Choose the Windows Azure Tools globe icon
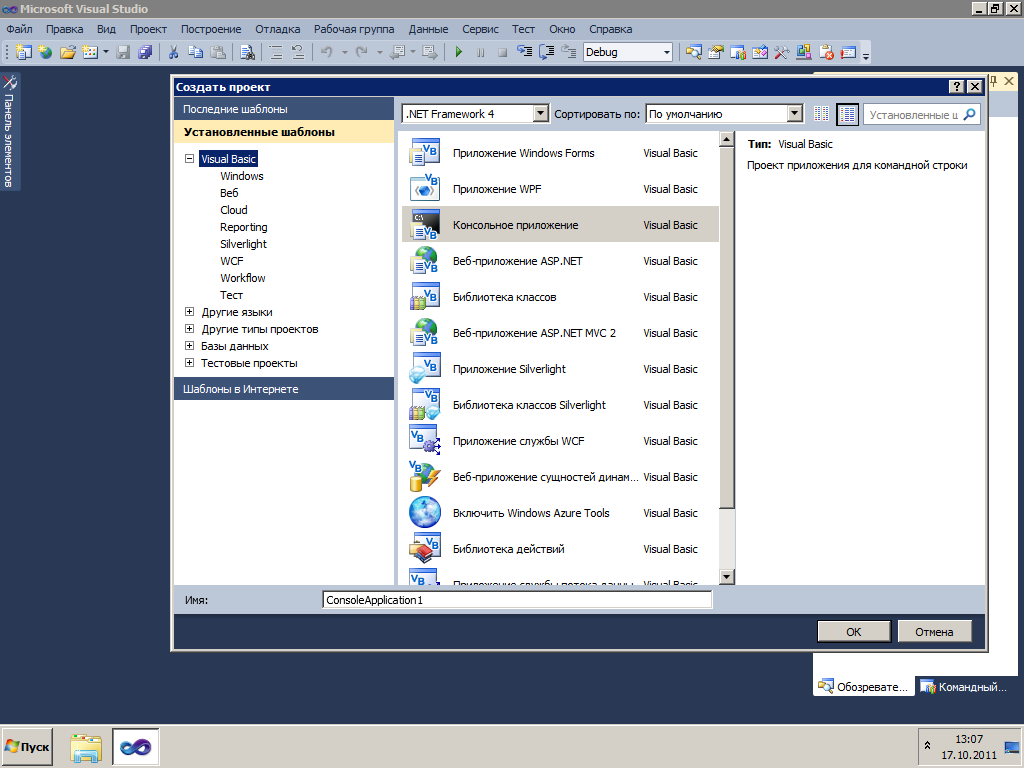The height and width of the screenshot is (768, 1024). click(425, 513)
